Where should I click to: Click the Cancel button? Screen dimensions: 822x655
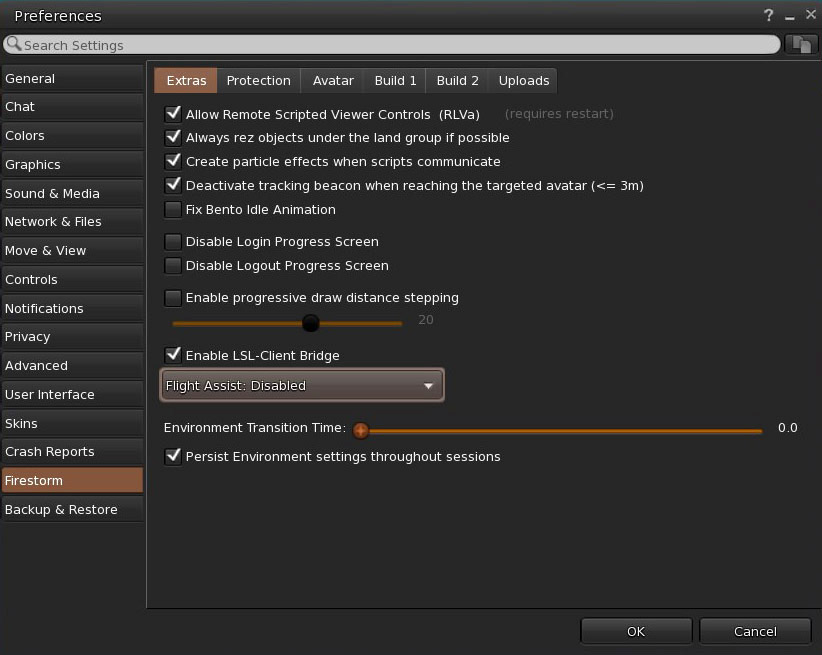[755, 631]
